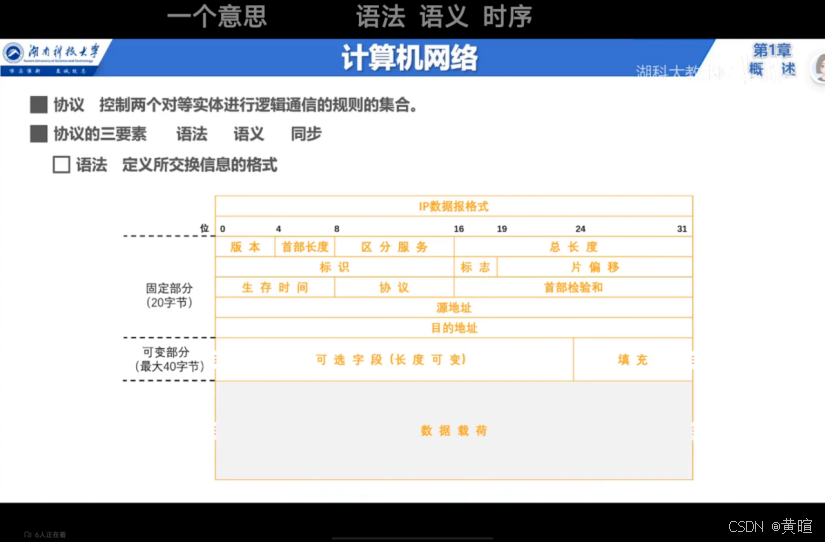Click the 6人正在看 viewer count text
Screen dimensions: 825x543
51,535
